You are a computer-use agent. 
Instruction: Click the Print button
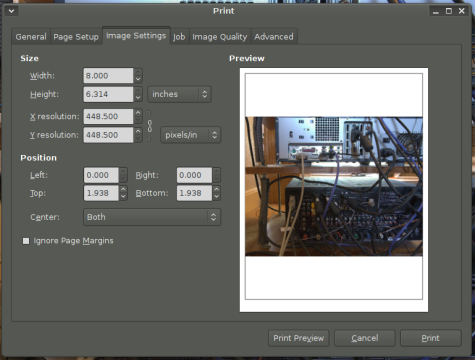[431, 338]
